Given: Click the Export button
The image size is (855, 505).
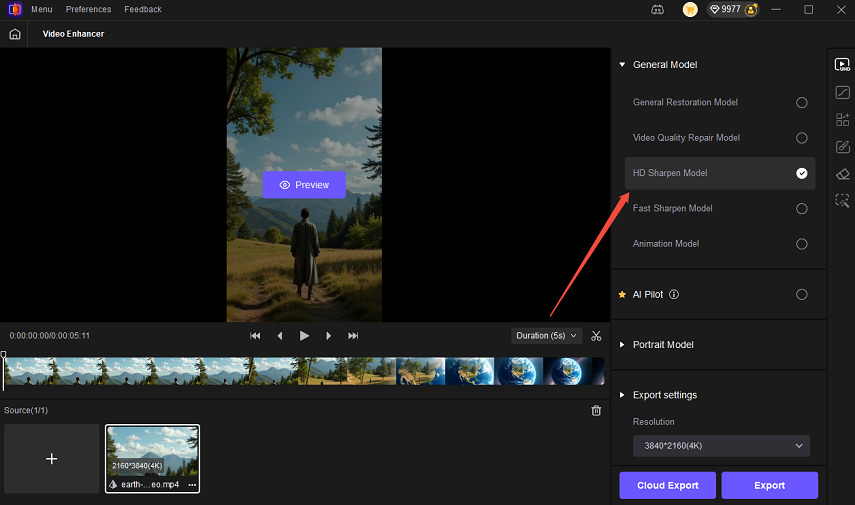Looking at the screenshot, I should click(x=769, y=485).
